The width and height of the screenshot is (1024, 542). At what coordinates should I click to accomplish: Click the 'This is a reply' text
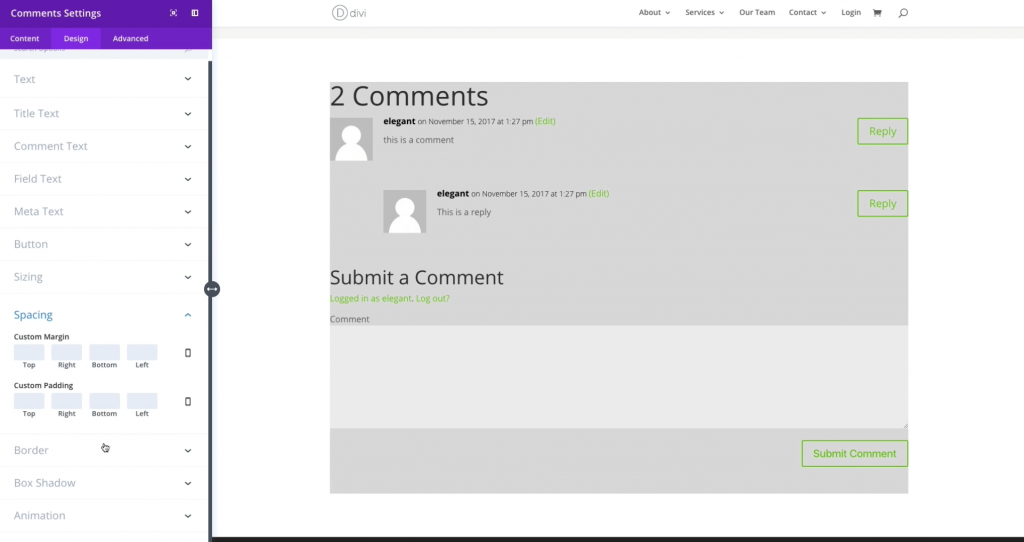(x=464, y=212)
